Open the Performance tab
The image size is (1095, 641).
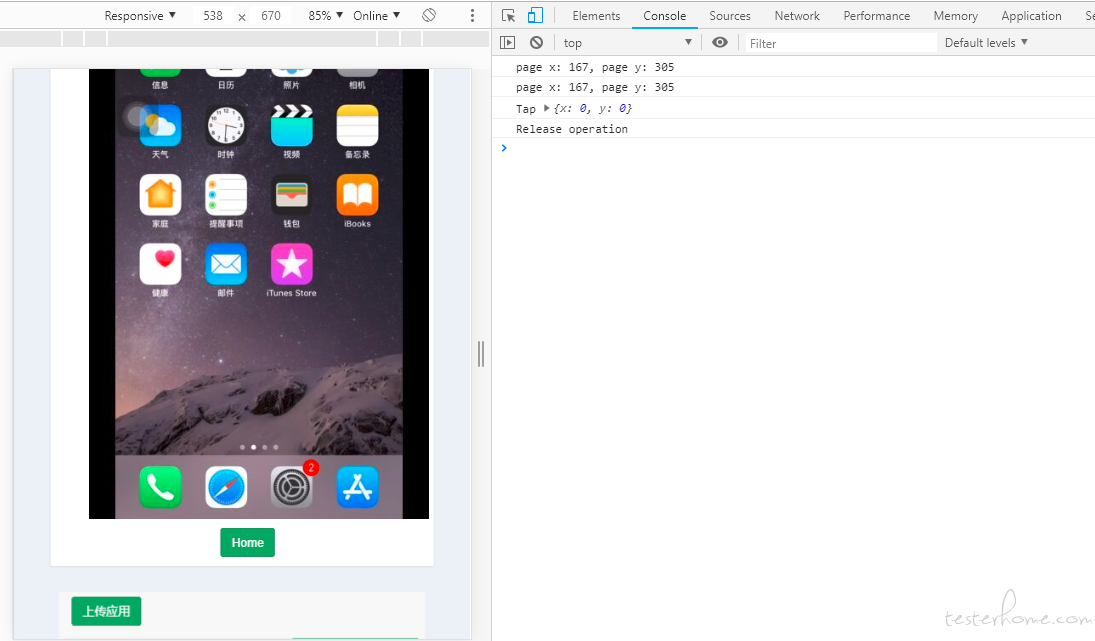876,15
